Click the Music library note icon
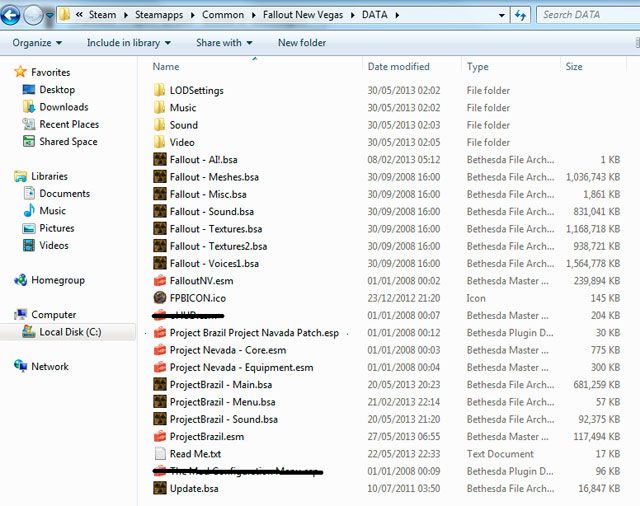The height and width of the screenshot is (506, 640). click(x=29, y=211)
